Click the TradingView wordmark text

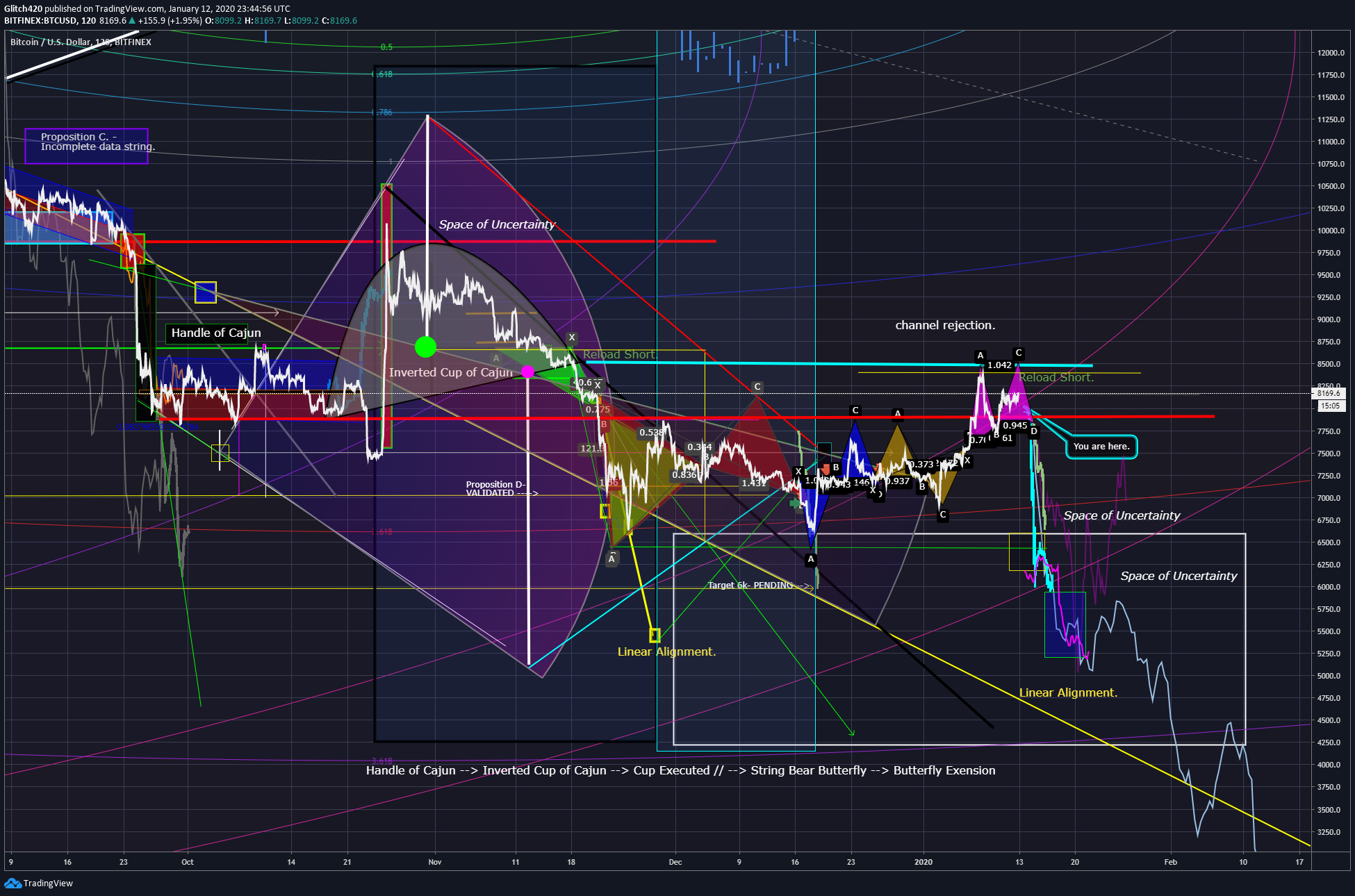coord(48,883)
